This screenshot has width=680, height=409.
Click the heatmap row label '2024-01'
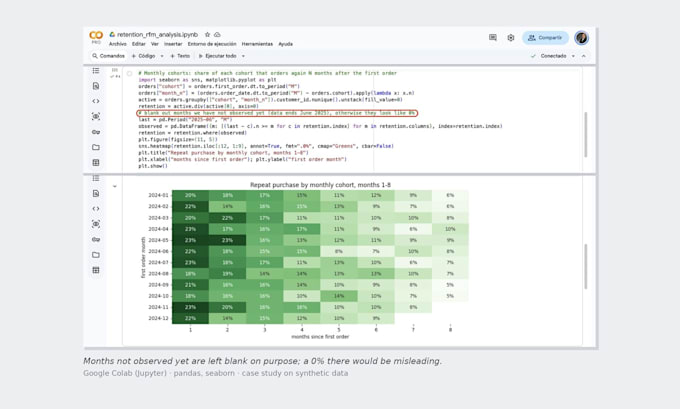(158, 195)
